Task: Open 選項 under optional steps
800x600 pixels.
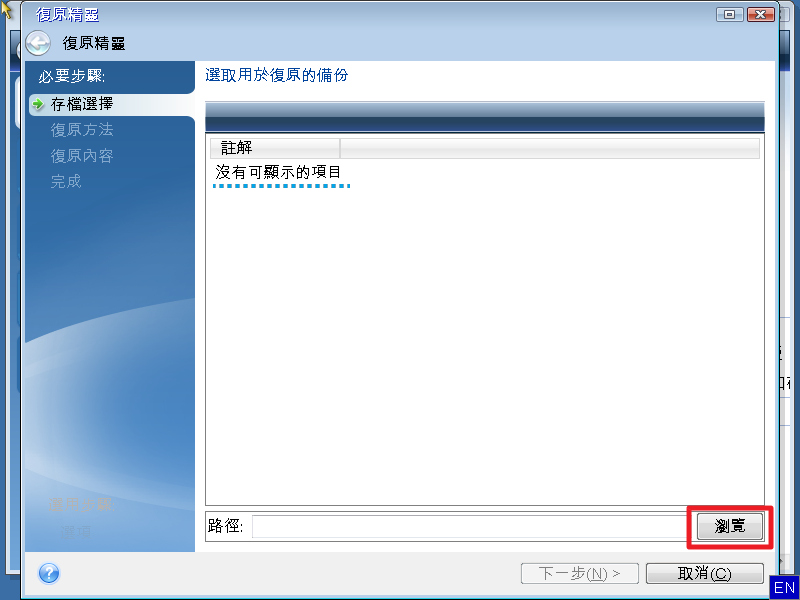Action: pyautogui.click(x=76, y=531)
